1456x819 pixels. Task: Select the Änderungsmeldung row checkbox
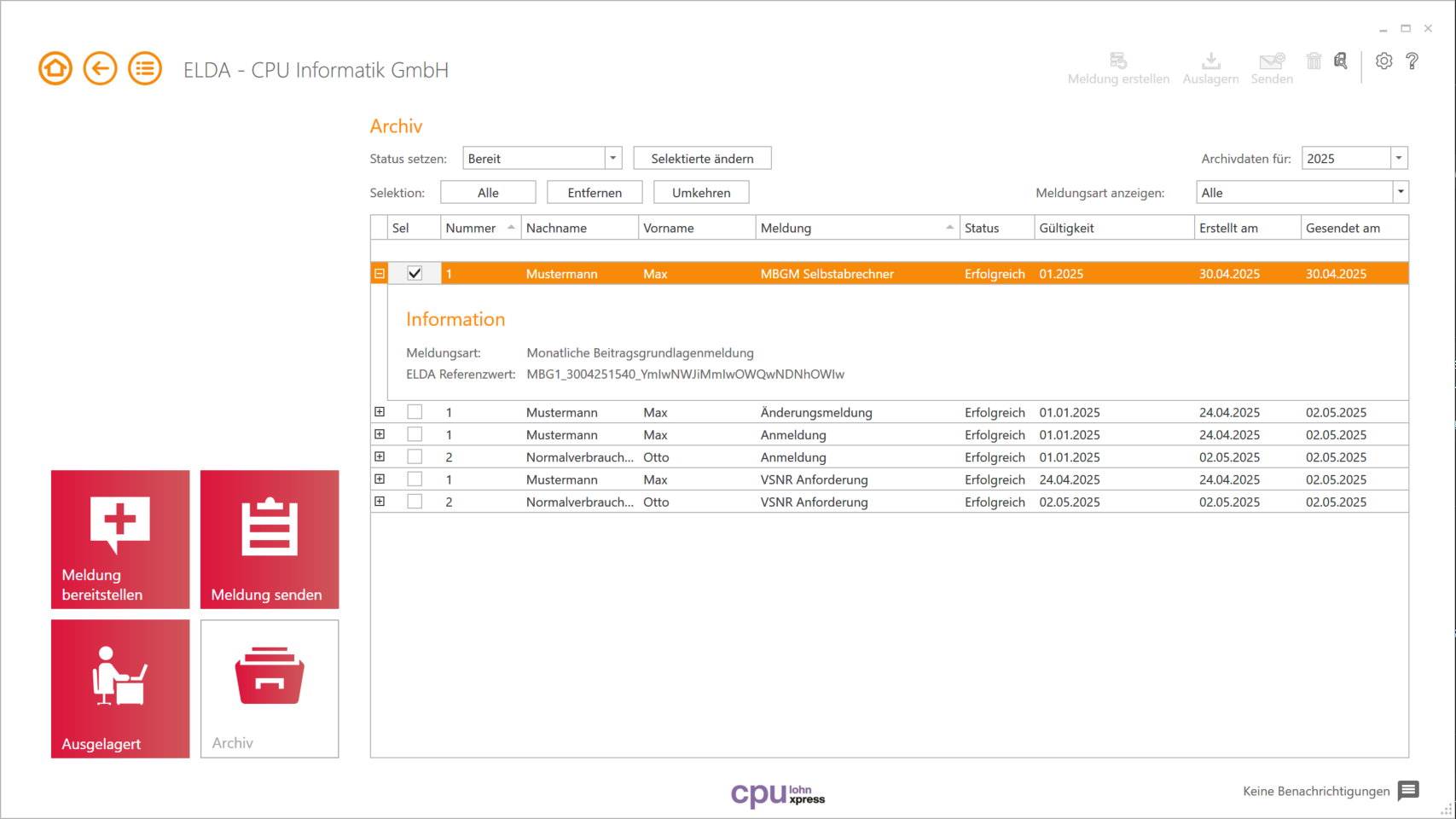click(415, 412)
